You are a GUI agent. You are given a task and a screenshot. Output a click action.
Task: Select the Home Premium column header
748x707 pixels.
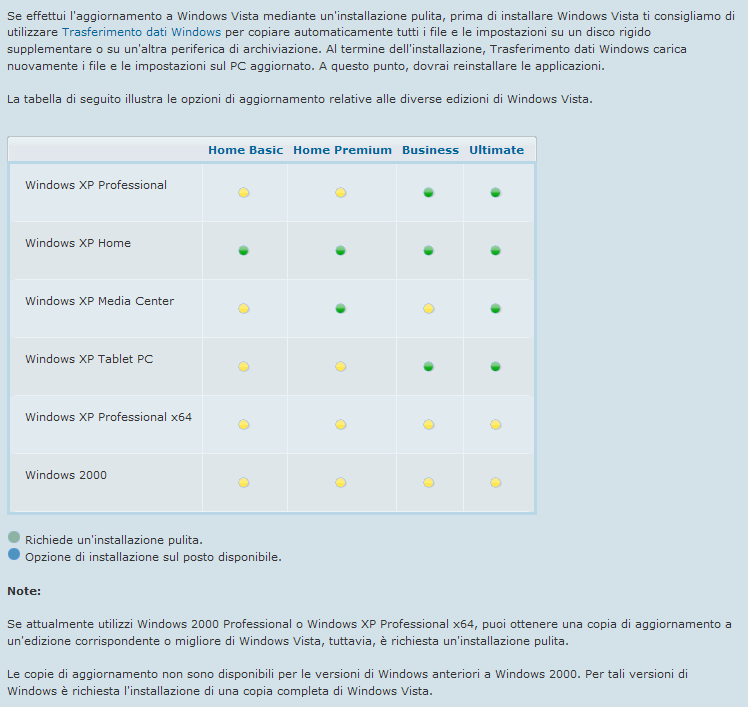click(342, 150)
